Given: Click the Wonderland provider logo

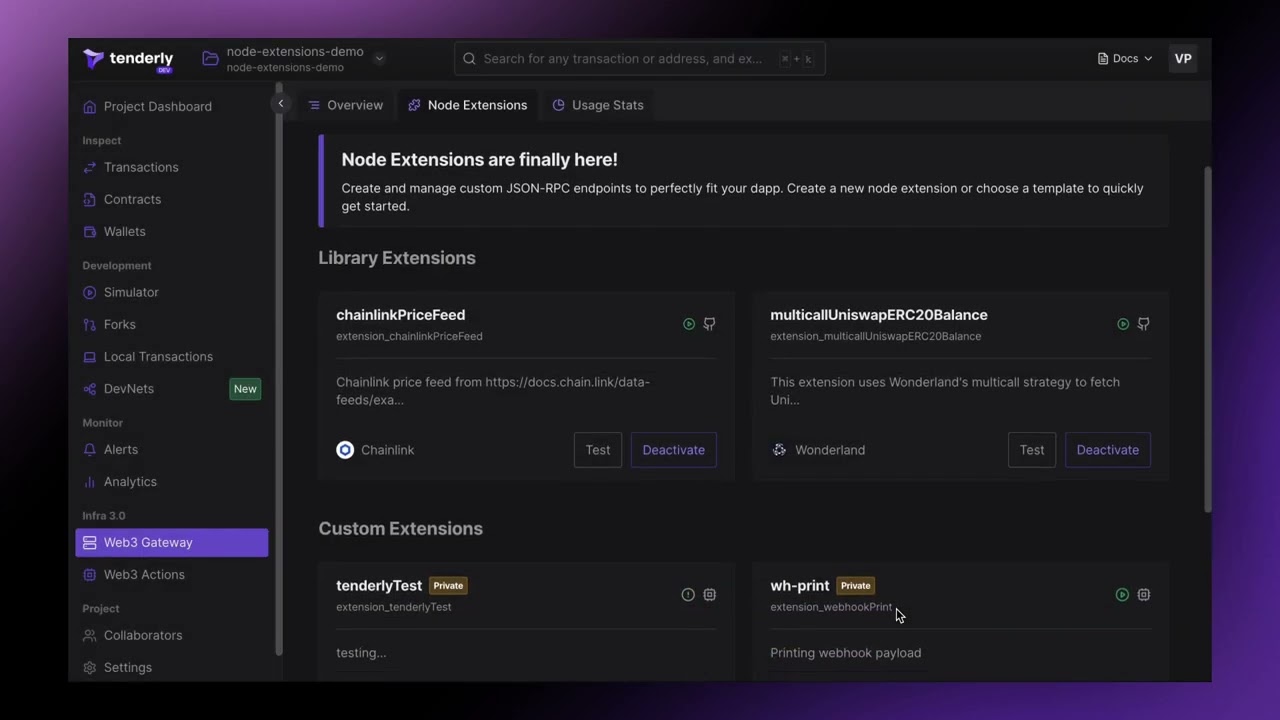Looking at the screenshot, I should pos(779,450).
